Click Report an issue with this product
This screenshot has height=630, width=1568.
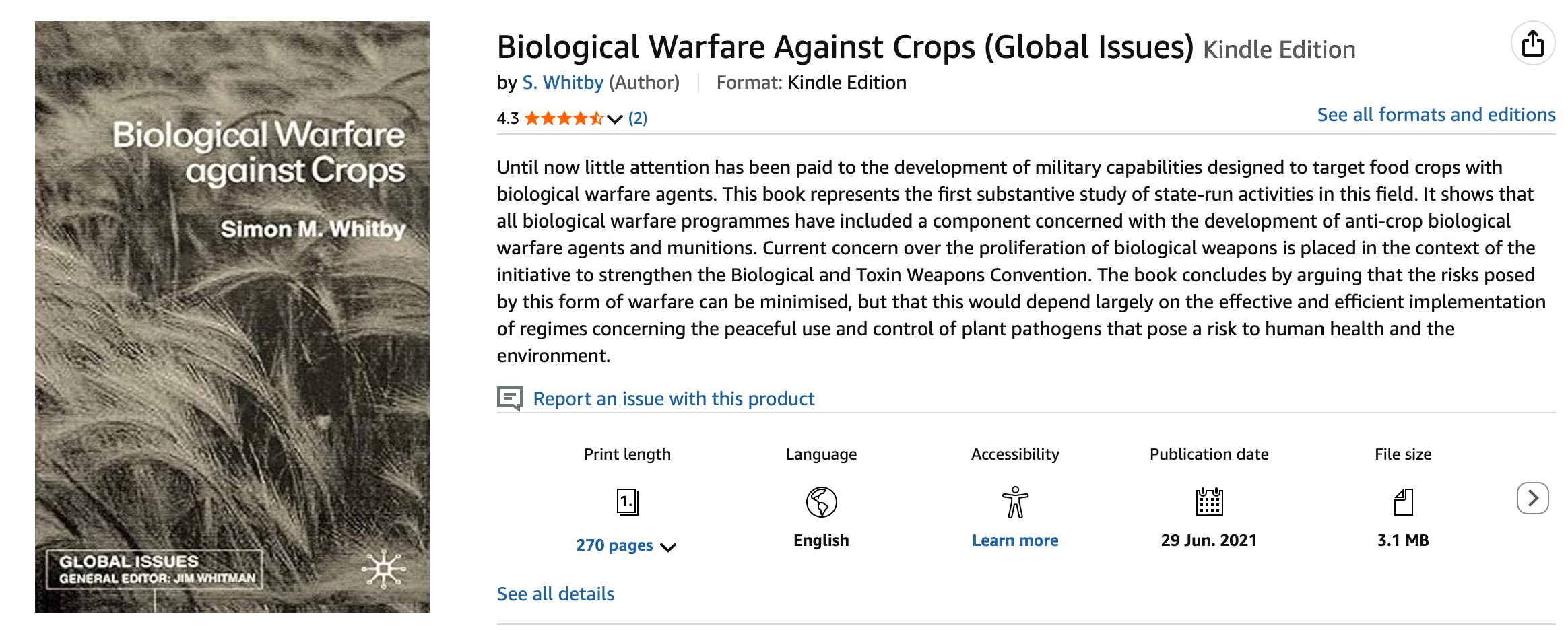pyautogui.click(x=674, y=398)
